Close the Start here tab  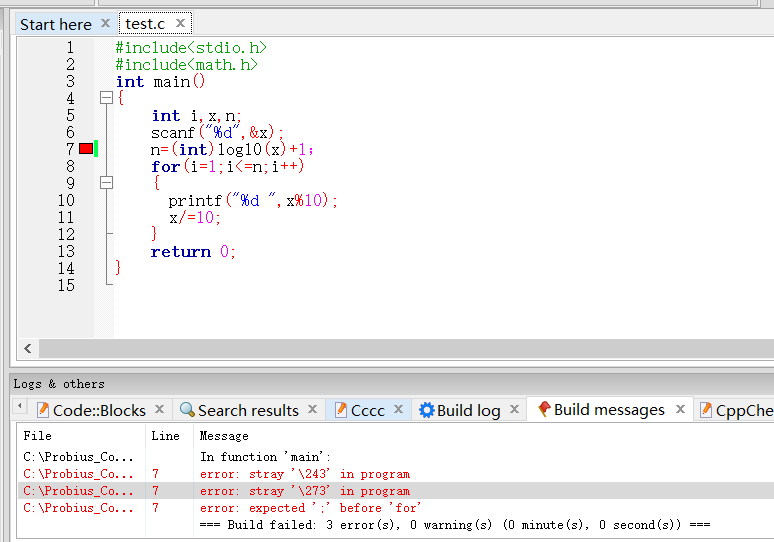(105, 23)
